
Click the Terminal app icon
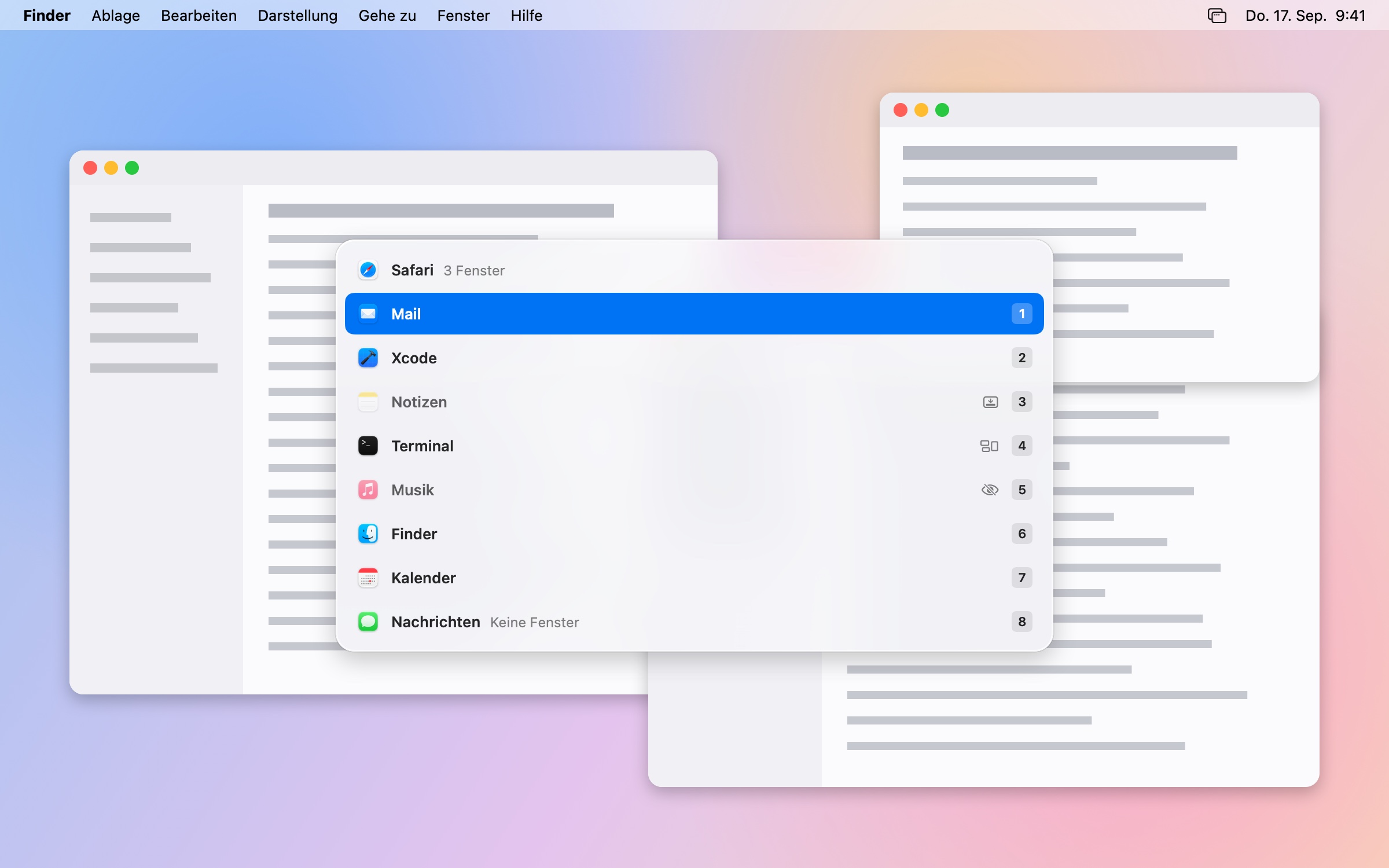click(x=368, y=446)
